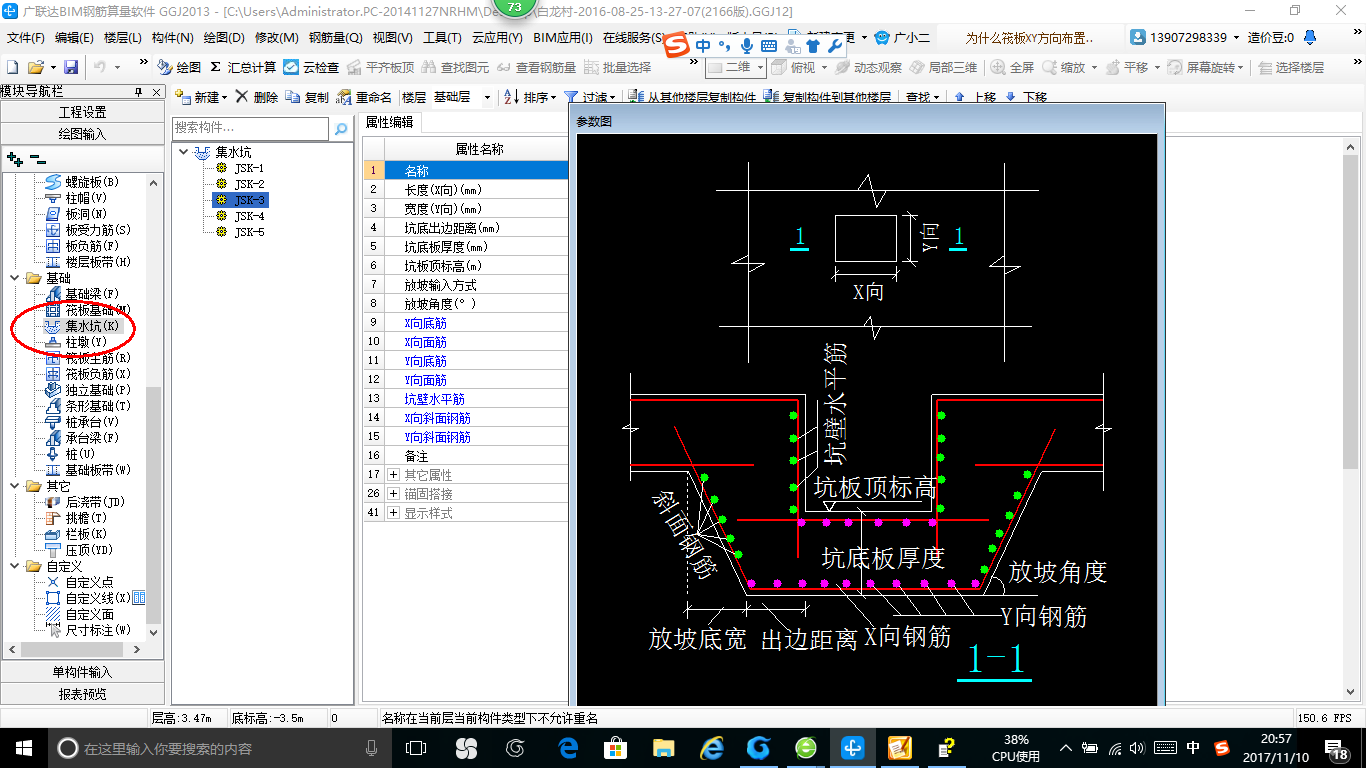Viewport: 1366px width, 768px height.
Task: Select the JSK-1 component
Action: tap(249, 168)
